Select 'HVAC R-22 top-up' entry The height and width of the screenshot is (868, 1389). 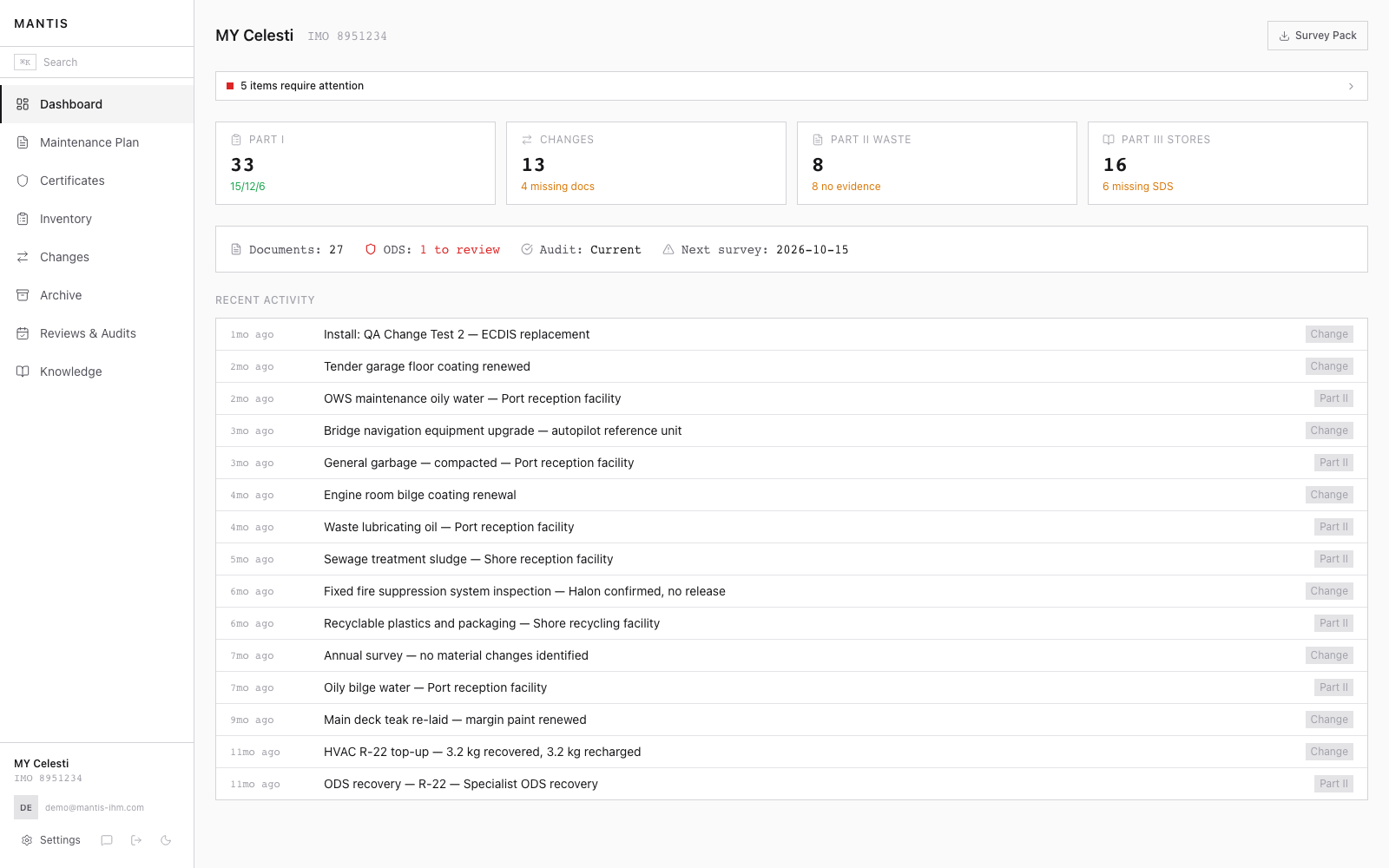(x=792, y=752)
